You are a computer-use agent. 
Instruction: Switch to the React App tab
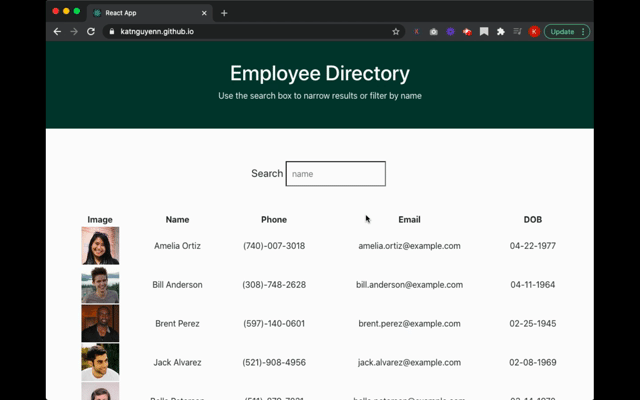[x=149, y=13]
